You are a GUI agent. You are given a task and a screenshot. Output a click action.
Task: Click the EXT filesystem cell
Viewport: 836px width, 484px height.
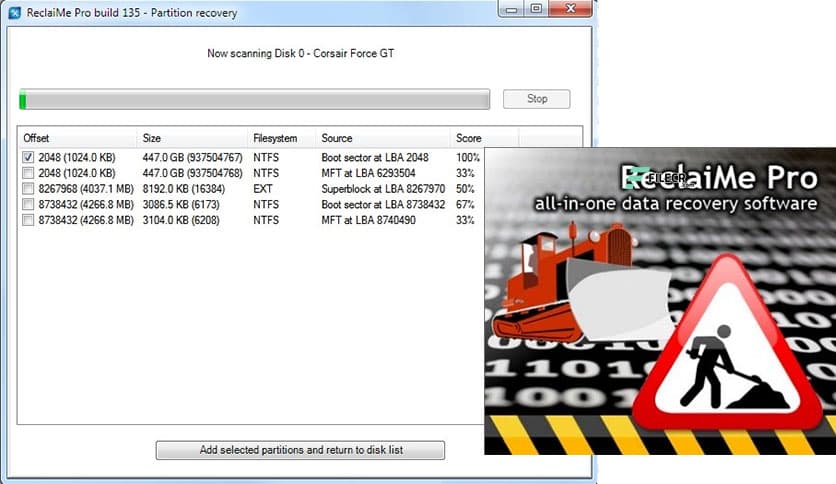(263, 189)
